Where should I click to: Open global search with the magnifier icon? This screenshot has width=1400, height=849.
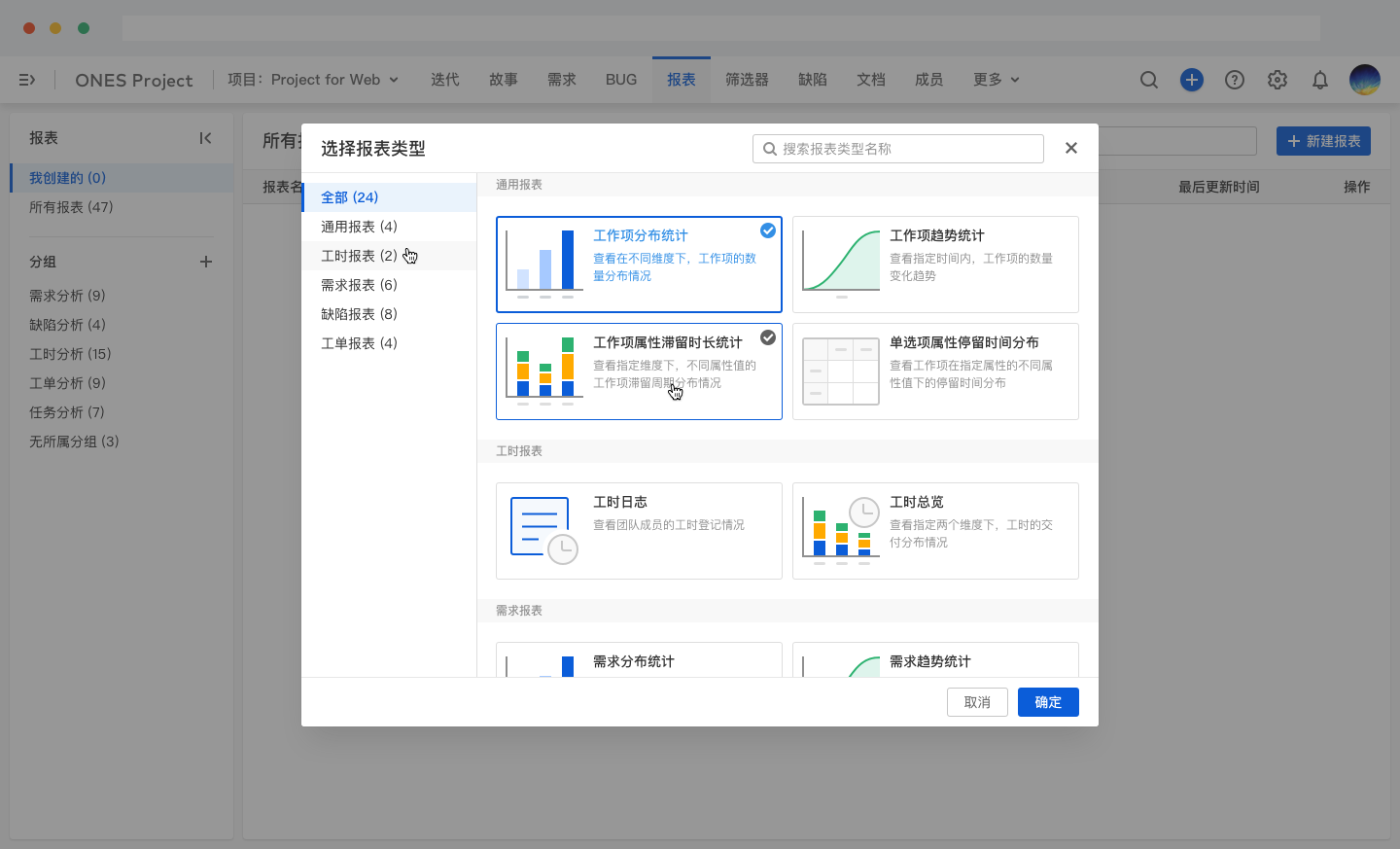click(1149, 80)
